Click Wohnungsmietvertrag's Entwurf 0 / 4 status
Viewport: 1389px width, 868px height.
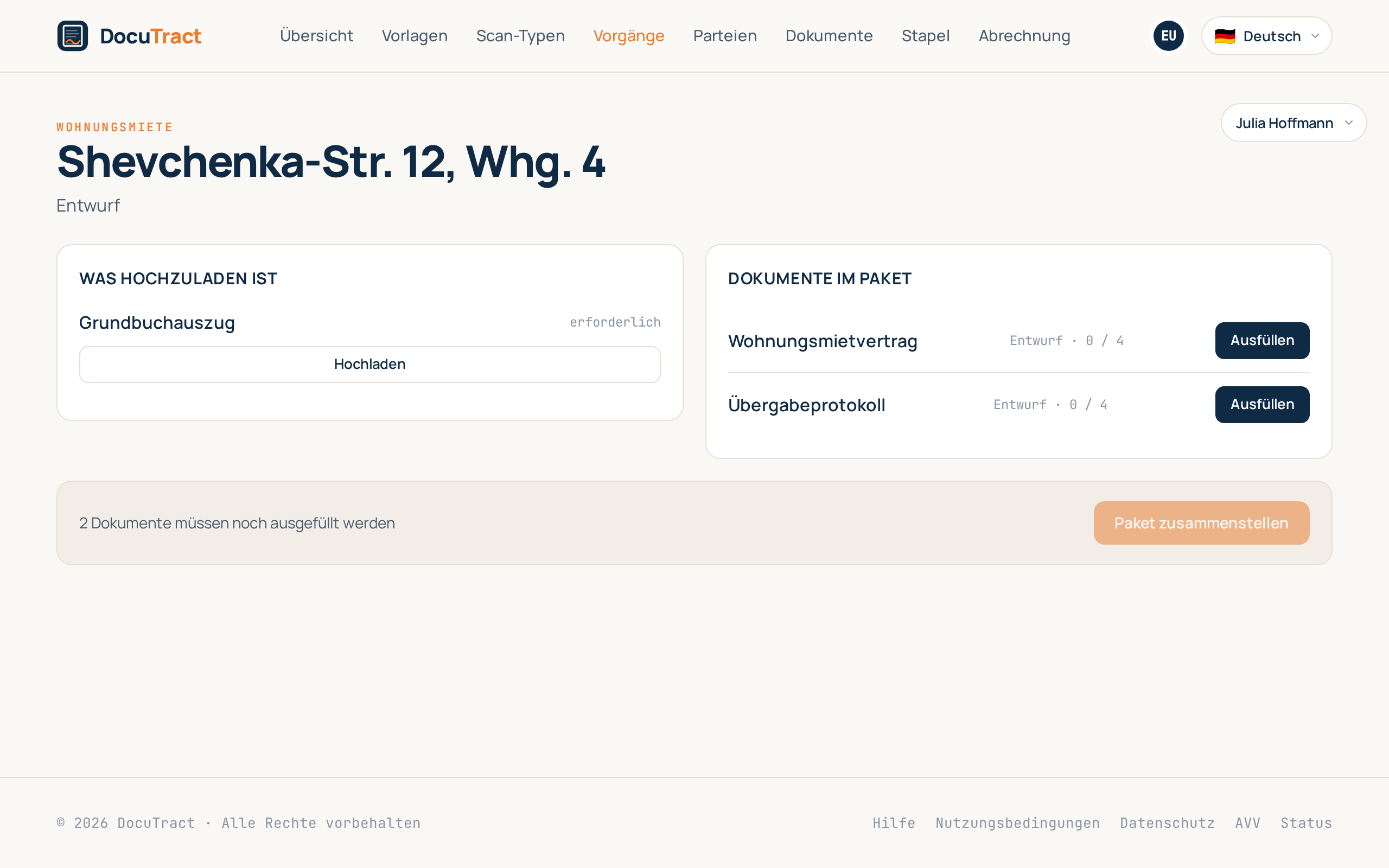click(1066, 341)
